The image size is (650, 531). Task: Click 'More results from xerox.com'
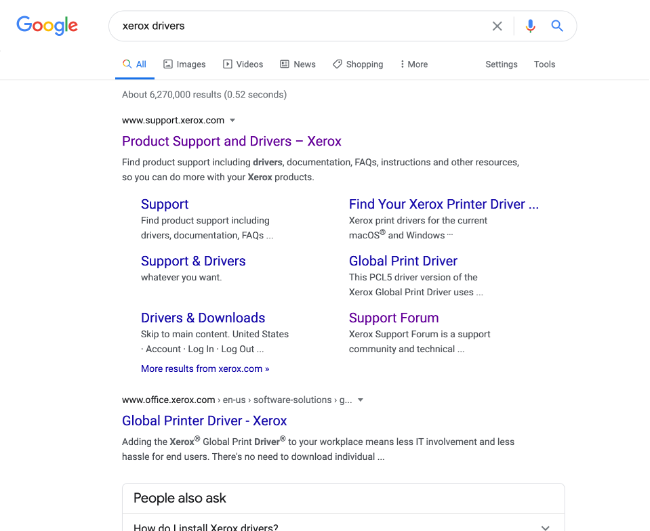tap(204, 369)
